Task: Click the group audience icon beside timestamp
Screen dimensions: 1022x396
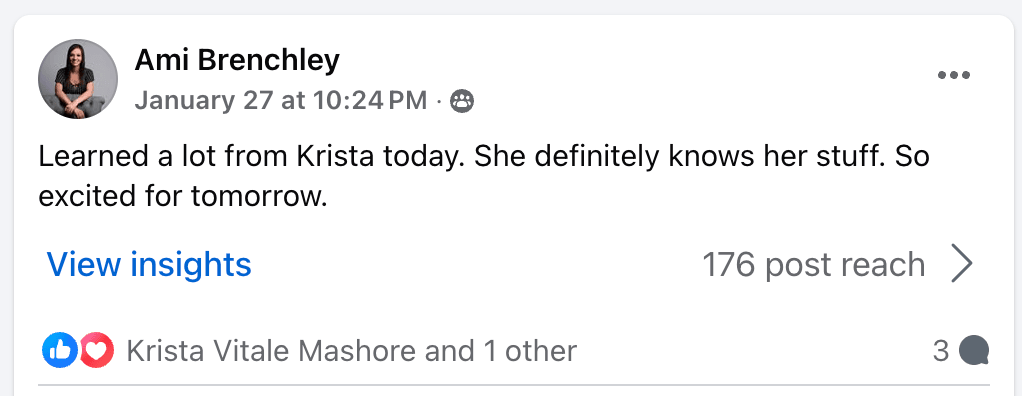Action: point(462,101)
